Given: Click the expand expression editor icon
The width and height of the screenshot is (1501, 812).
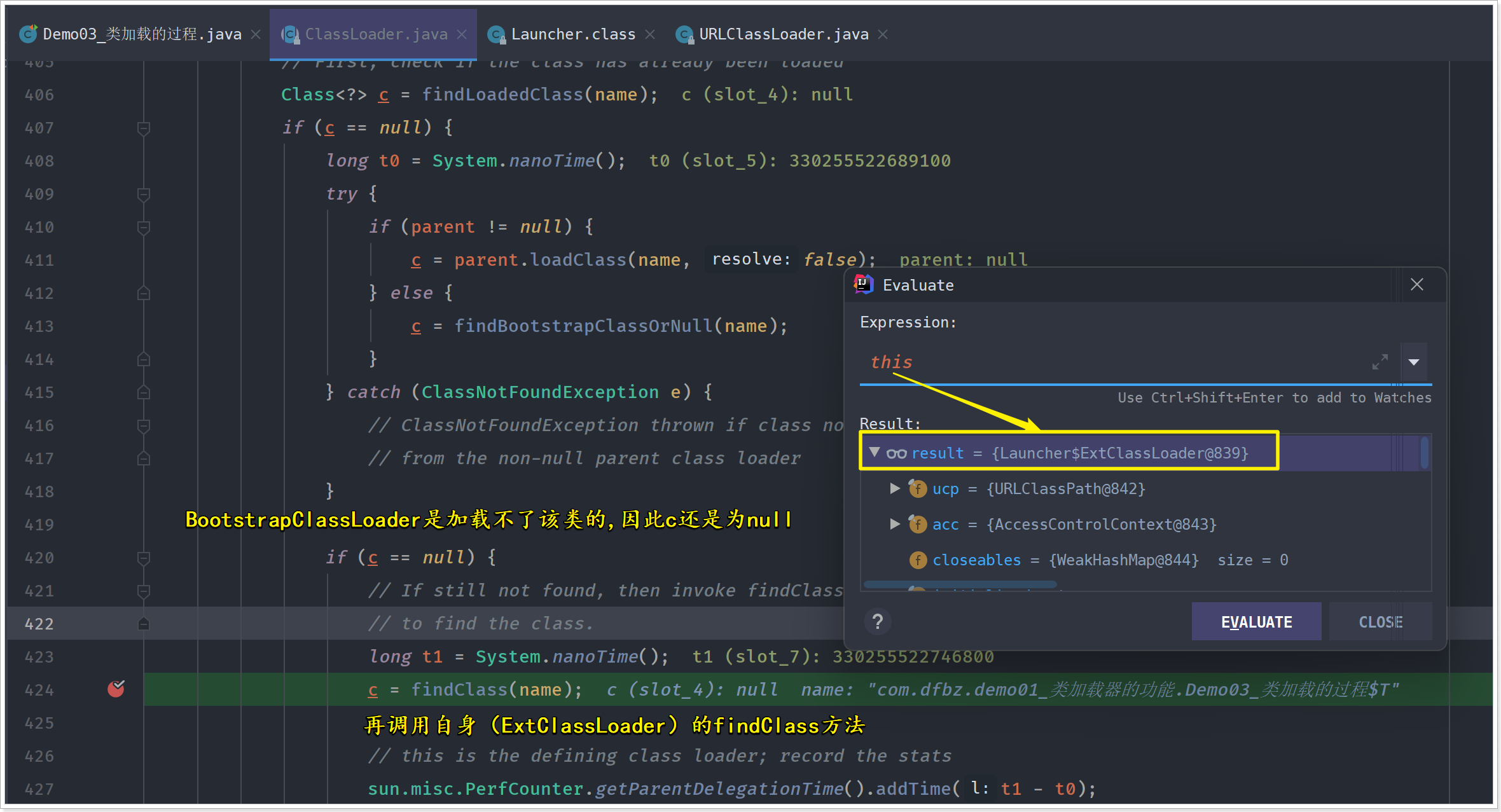Looking at the screenshot, I should pyautogui.click(x=1380, y=362).
